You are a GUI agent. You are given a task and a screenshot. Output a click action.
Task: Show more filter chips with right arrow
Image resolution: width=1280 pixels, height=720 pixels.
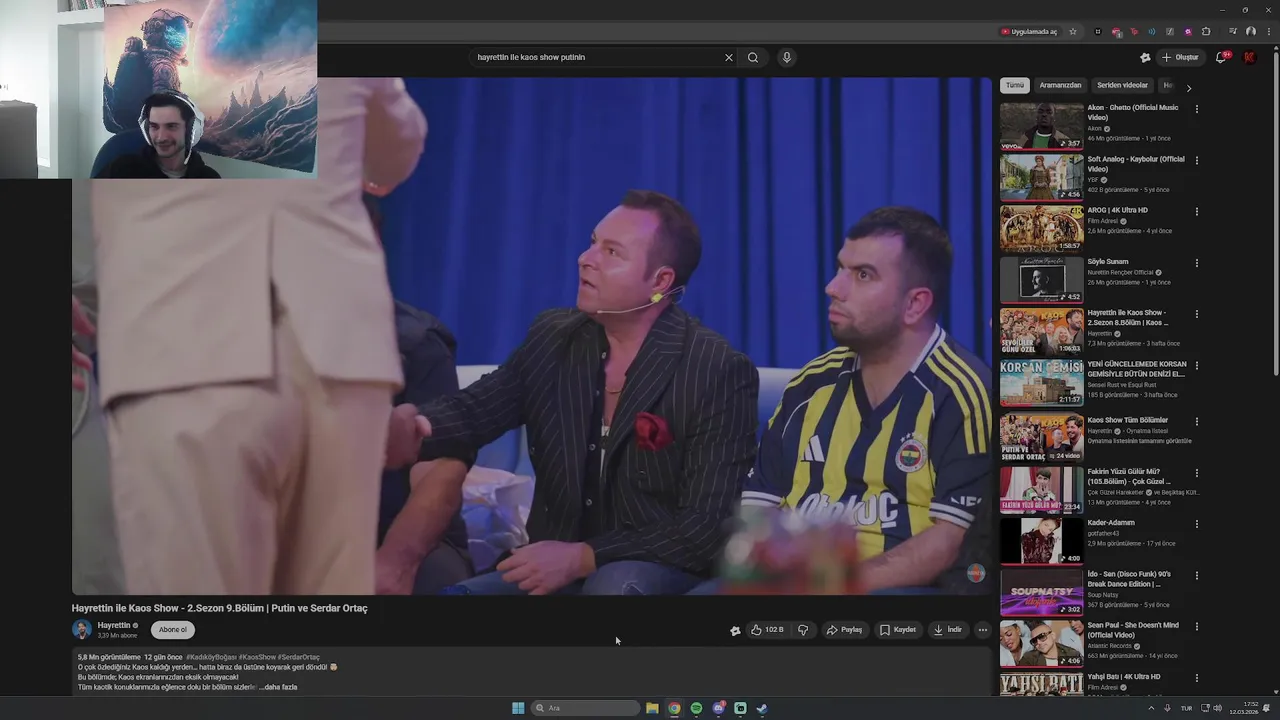pos(1188,88)
